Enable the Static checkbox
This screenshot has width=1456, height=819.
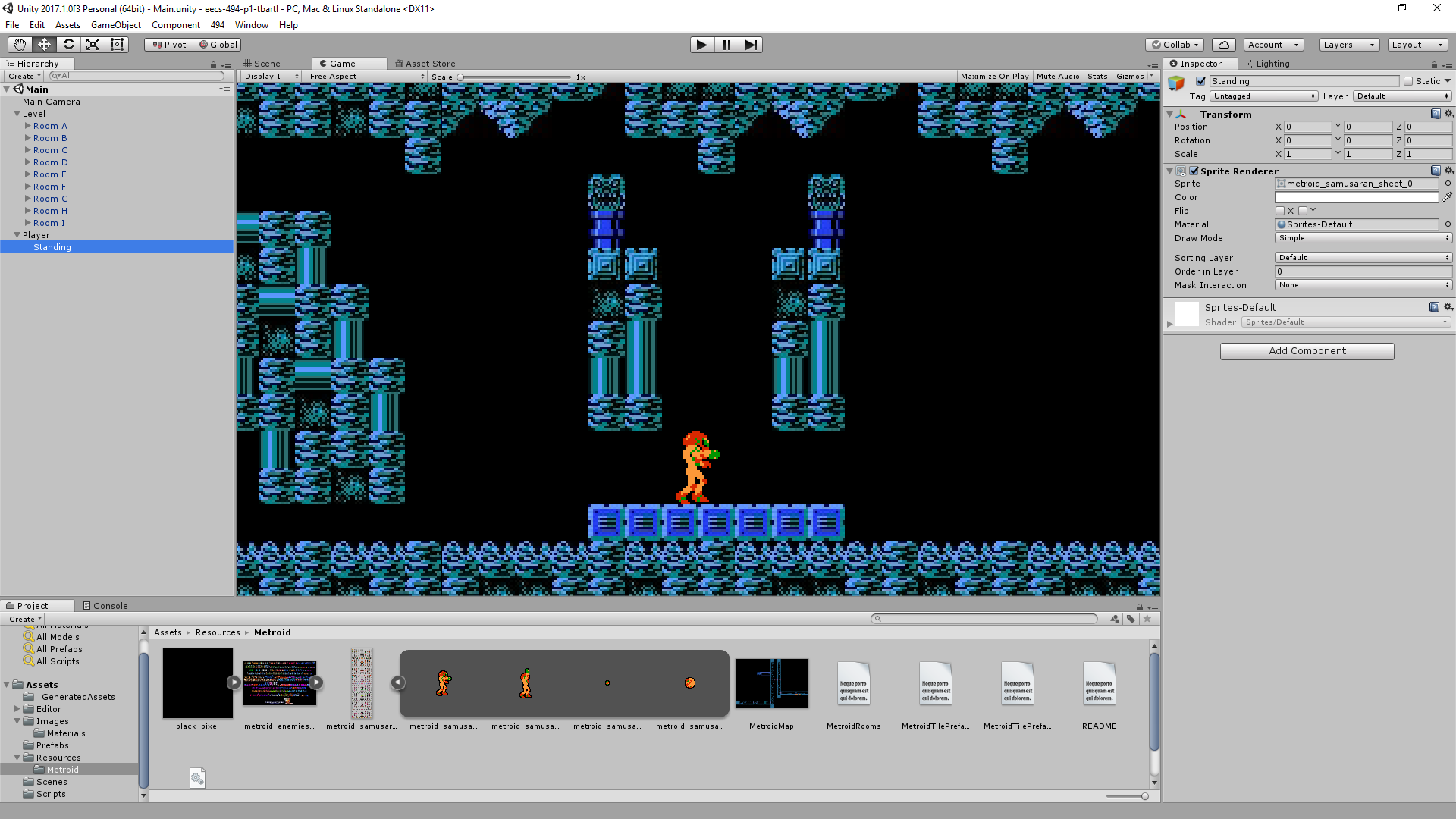coord(1408,81)
